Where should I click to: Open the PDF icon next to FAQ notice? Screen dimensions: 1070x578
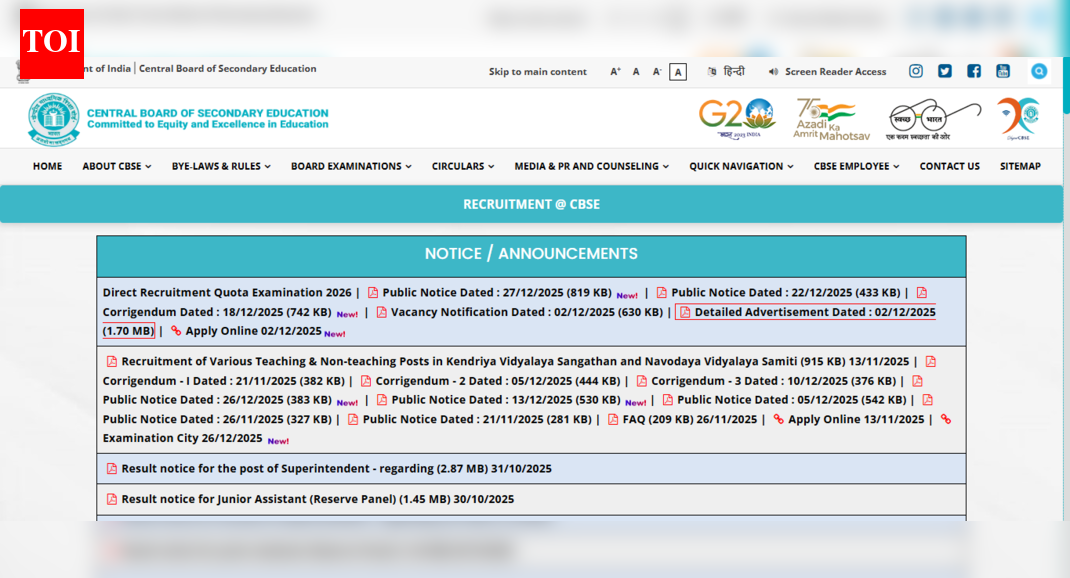click(611, 419)
